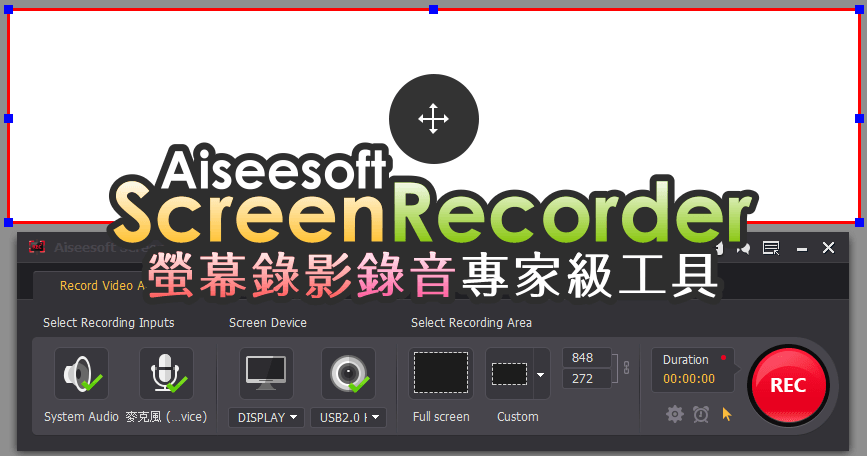Click the top-left blue selection handle
Viewport: 867px width, 456px height.
pos(8,9)
